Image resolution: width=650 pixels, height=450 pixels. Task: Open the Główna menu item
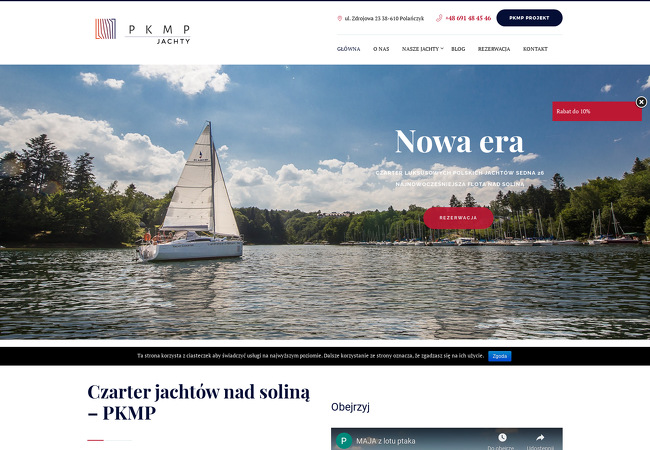[x=348, y=49]
